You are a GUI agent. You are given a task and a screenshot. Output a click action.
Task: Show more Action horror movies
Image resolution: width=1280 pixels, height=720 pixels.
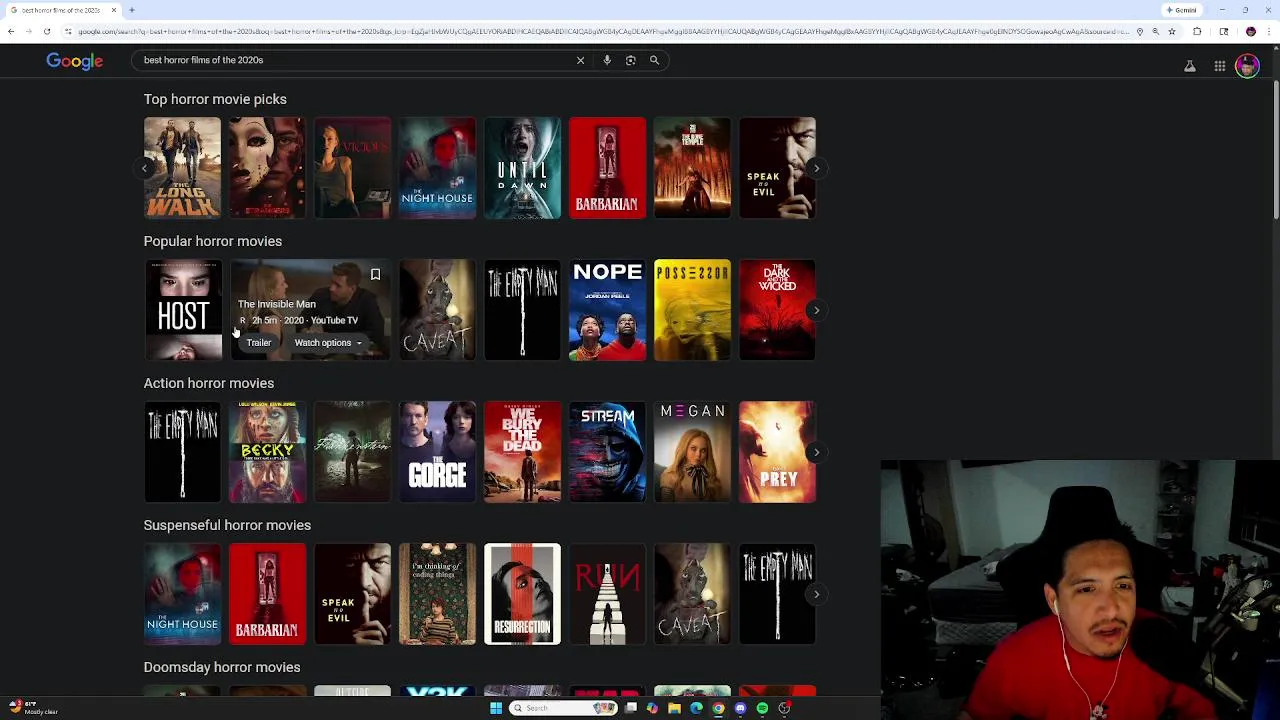(816, 452)
